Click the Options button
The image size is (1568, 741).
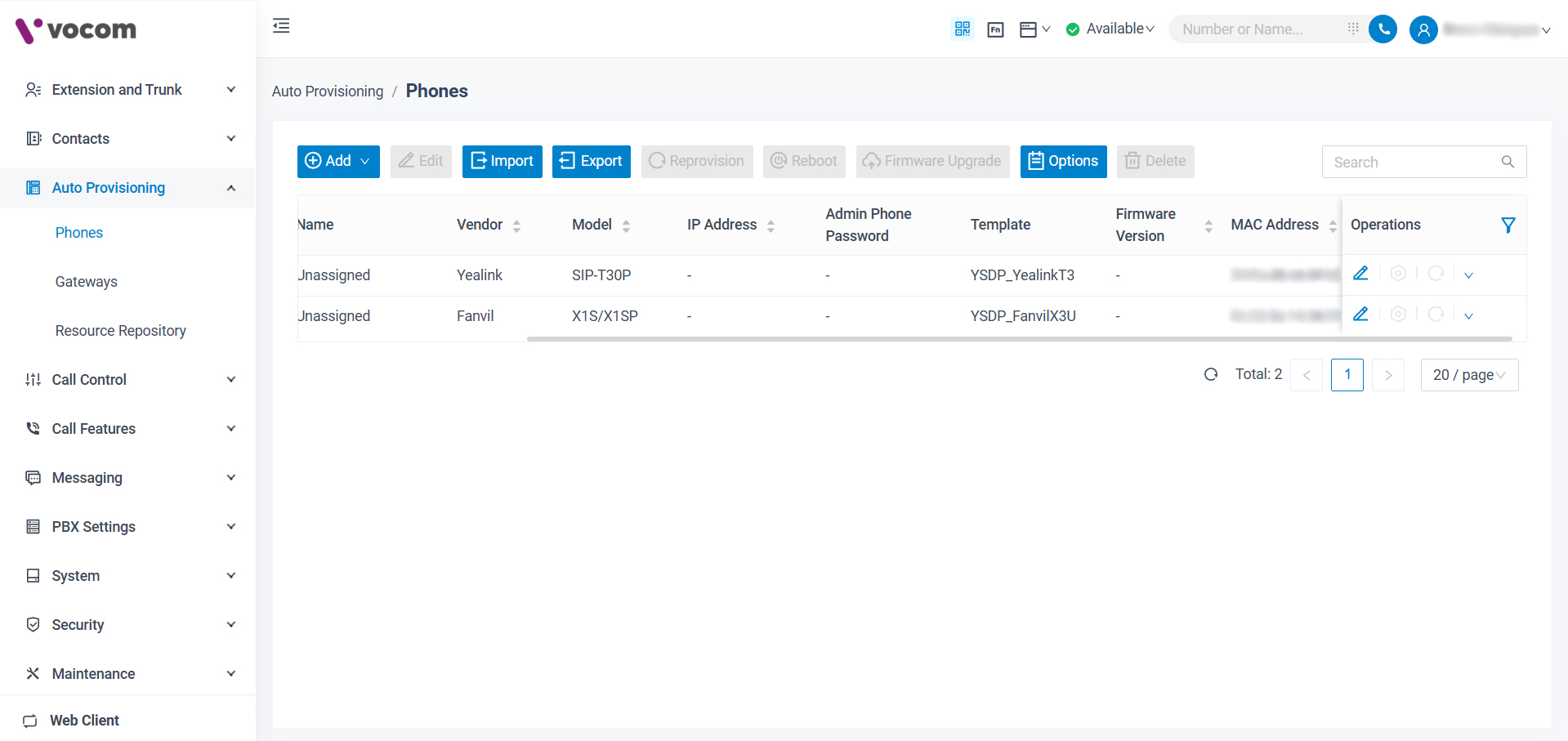[1063, 161]
